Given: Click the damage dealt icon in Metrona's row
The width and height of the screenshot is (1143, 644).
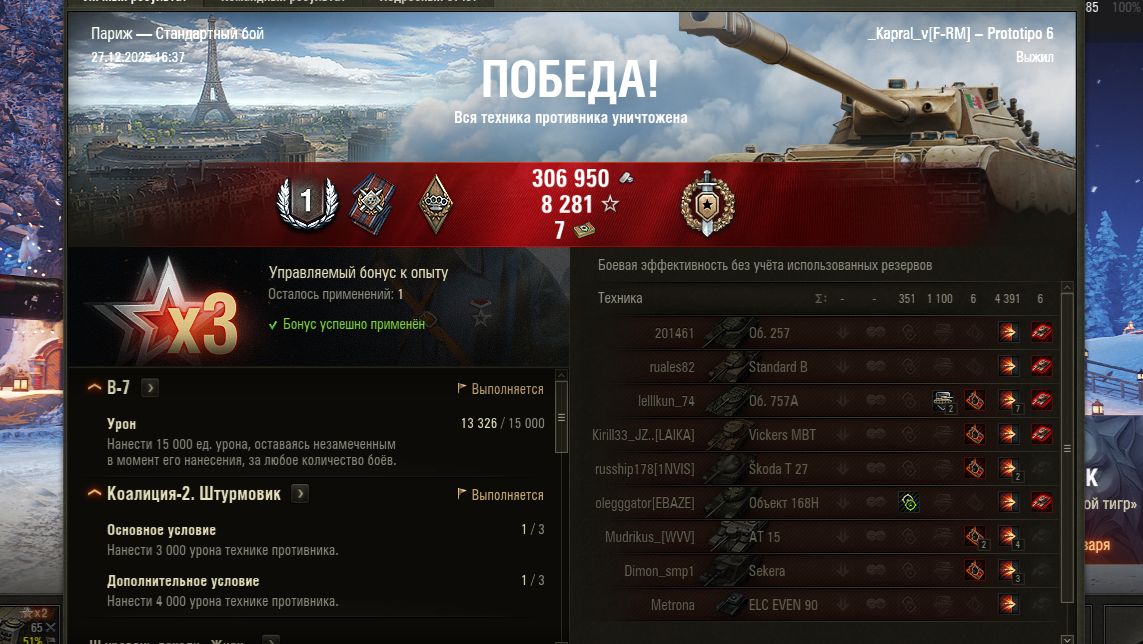Looking at the screenshot, I should (x=1008, y=604).
